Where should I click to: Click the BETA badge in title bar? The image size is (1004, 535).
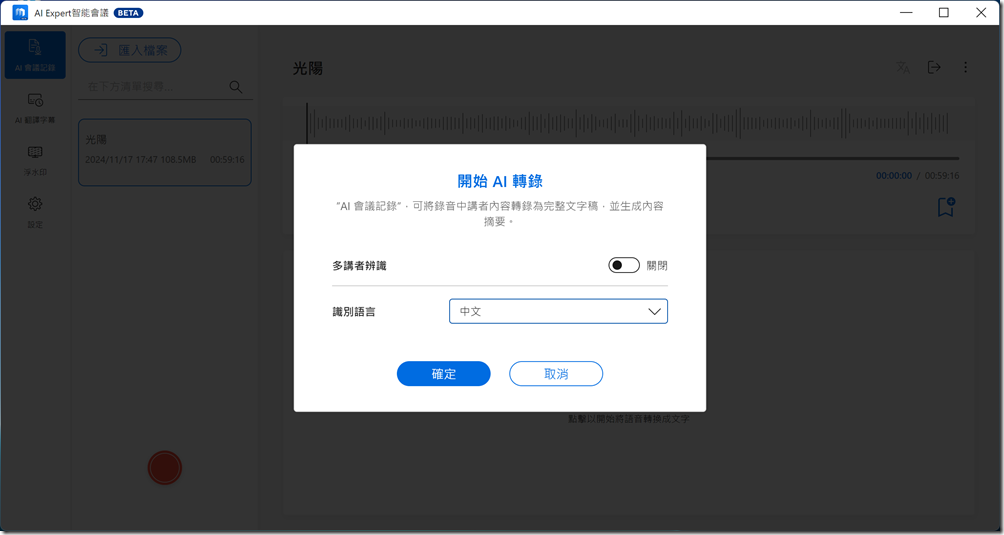129,13
